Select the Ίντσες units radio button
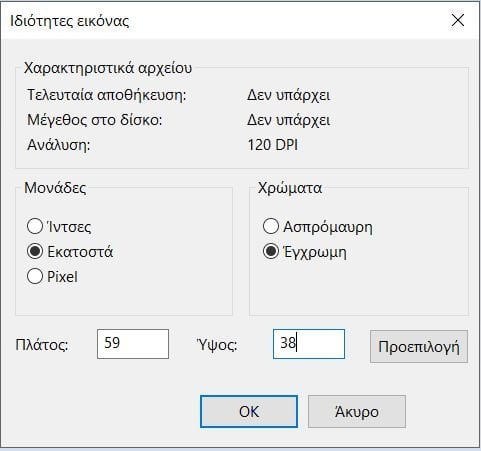 coord(35,227)
